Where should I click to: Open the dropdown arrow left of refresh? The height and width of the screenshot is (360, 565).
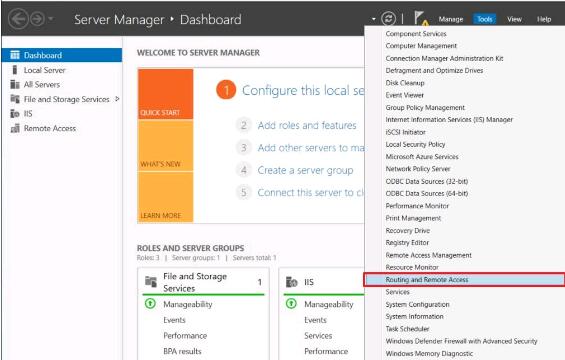[374, 19]
